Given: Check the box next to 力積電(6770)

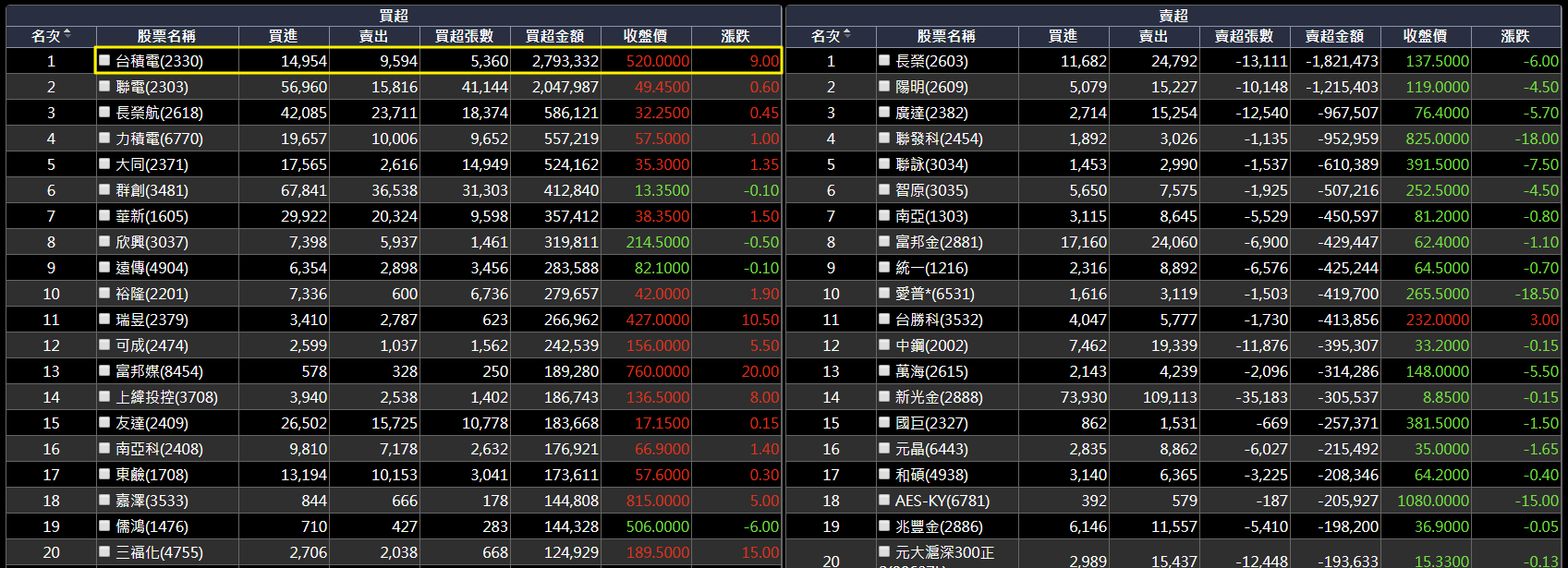Looking at the screenshot, I should click(104, 138).
